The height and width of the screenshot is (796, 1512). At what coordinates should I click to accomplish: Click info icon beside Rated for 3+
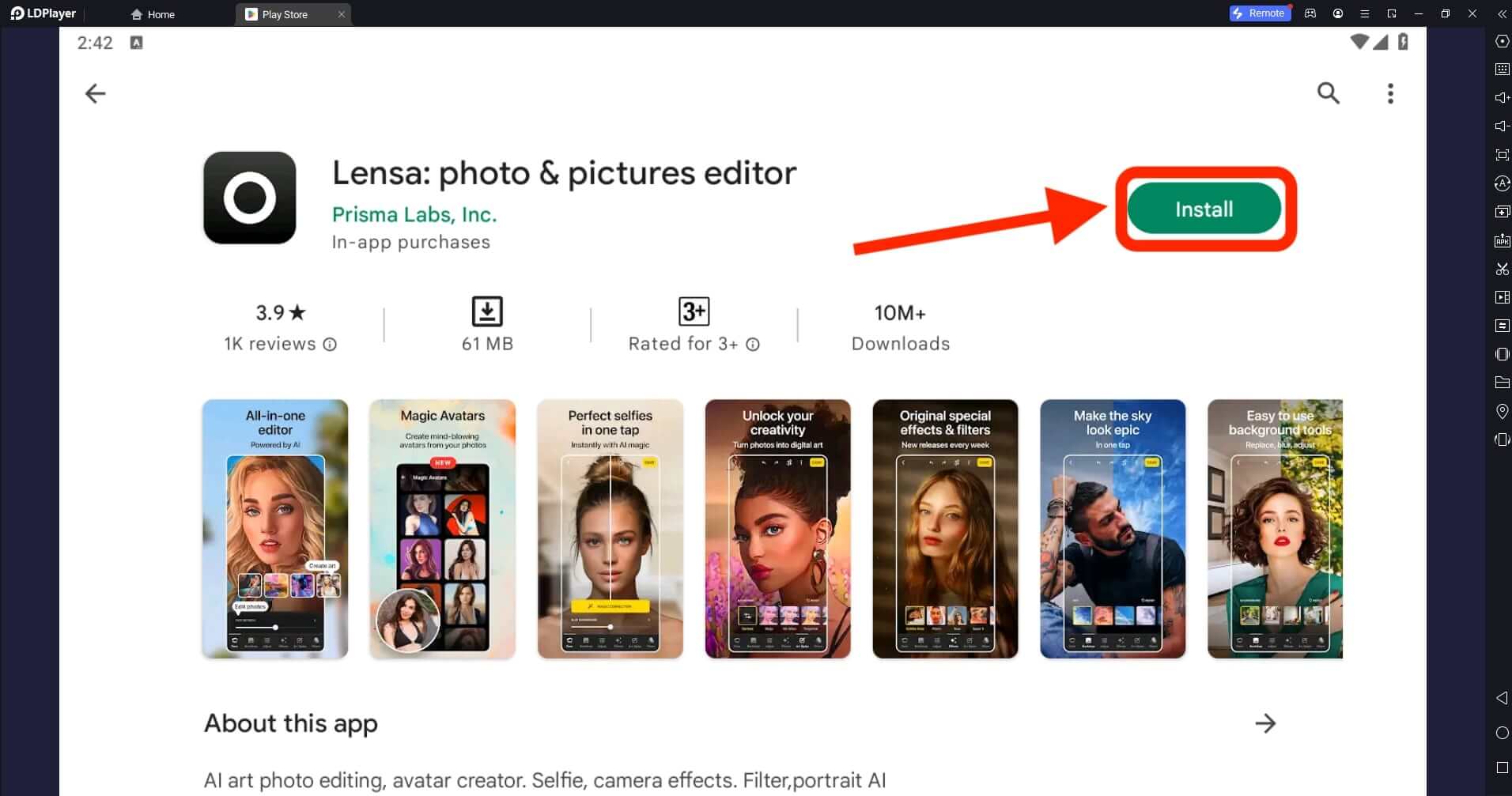point(753,344)
